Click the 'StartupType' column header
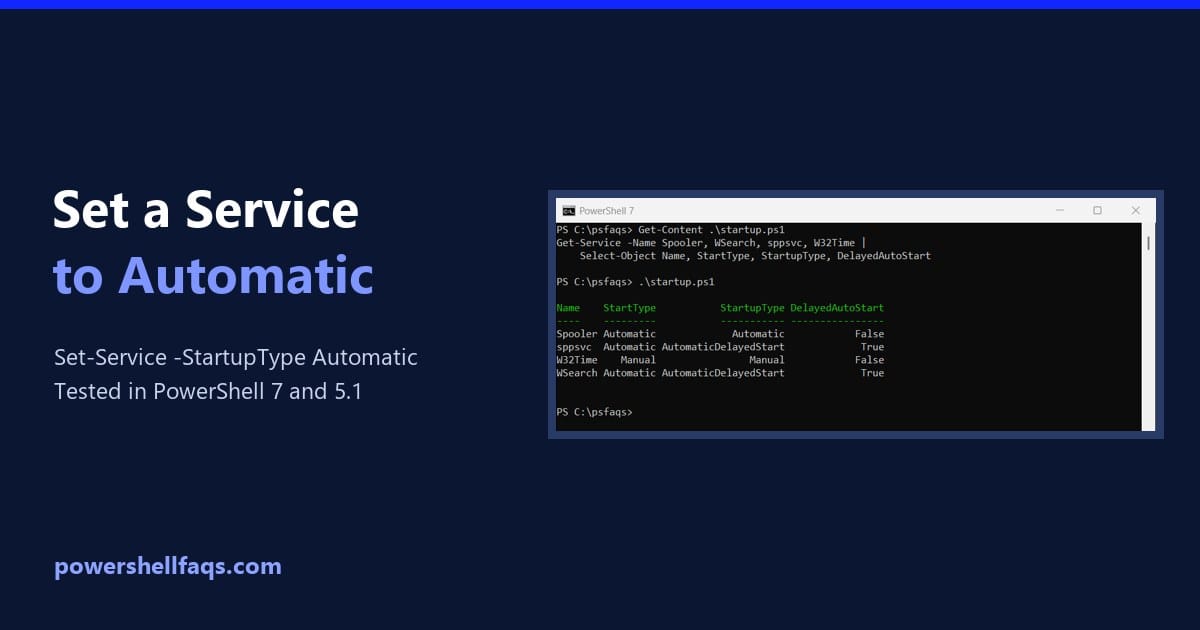The height and width of the screenshot is (630, 1200). [752, 308]
